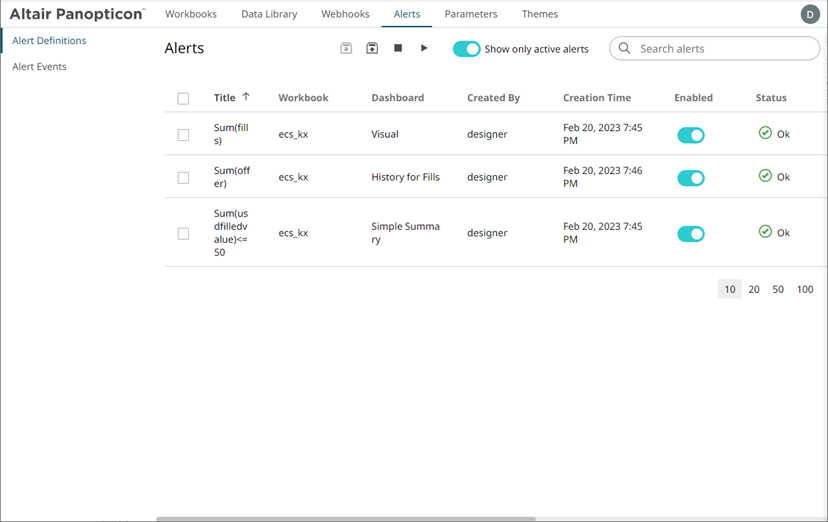This screenshot has width=828, height=522.
Task: Disable the Sum(fills) alert toggle
Action: 690,135
